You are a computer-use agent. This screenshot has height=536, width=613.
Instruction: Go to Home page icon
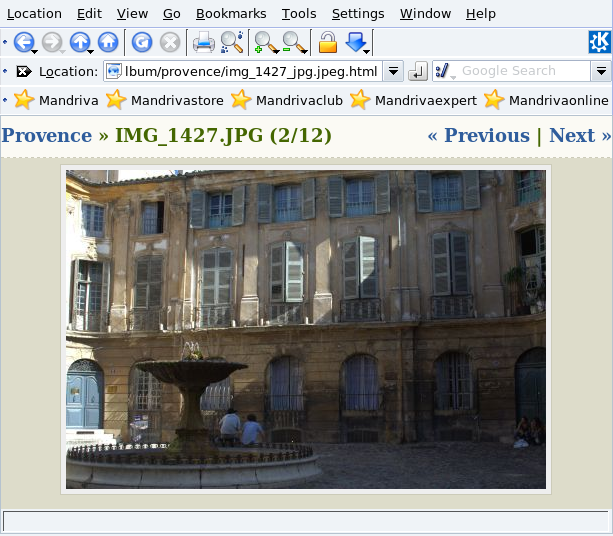(107, 42)
